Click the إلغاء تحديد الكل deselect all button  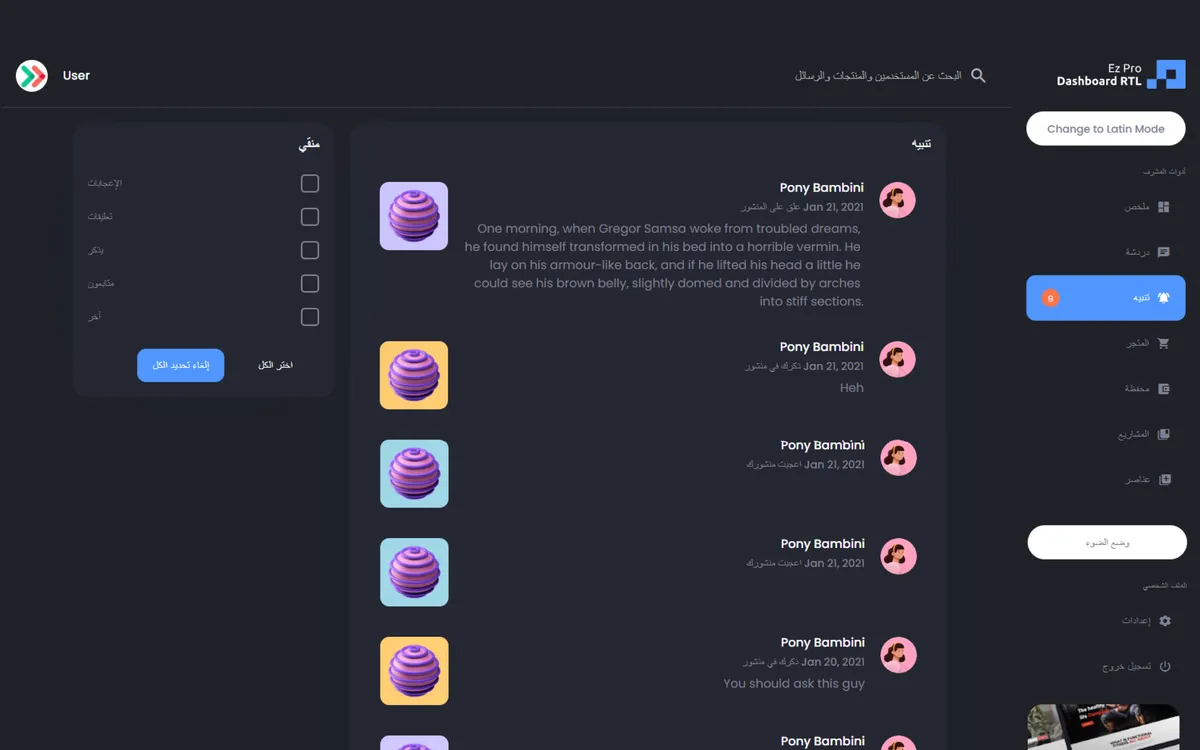click(181, 365)
